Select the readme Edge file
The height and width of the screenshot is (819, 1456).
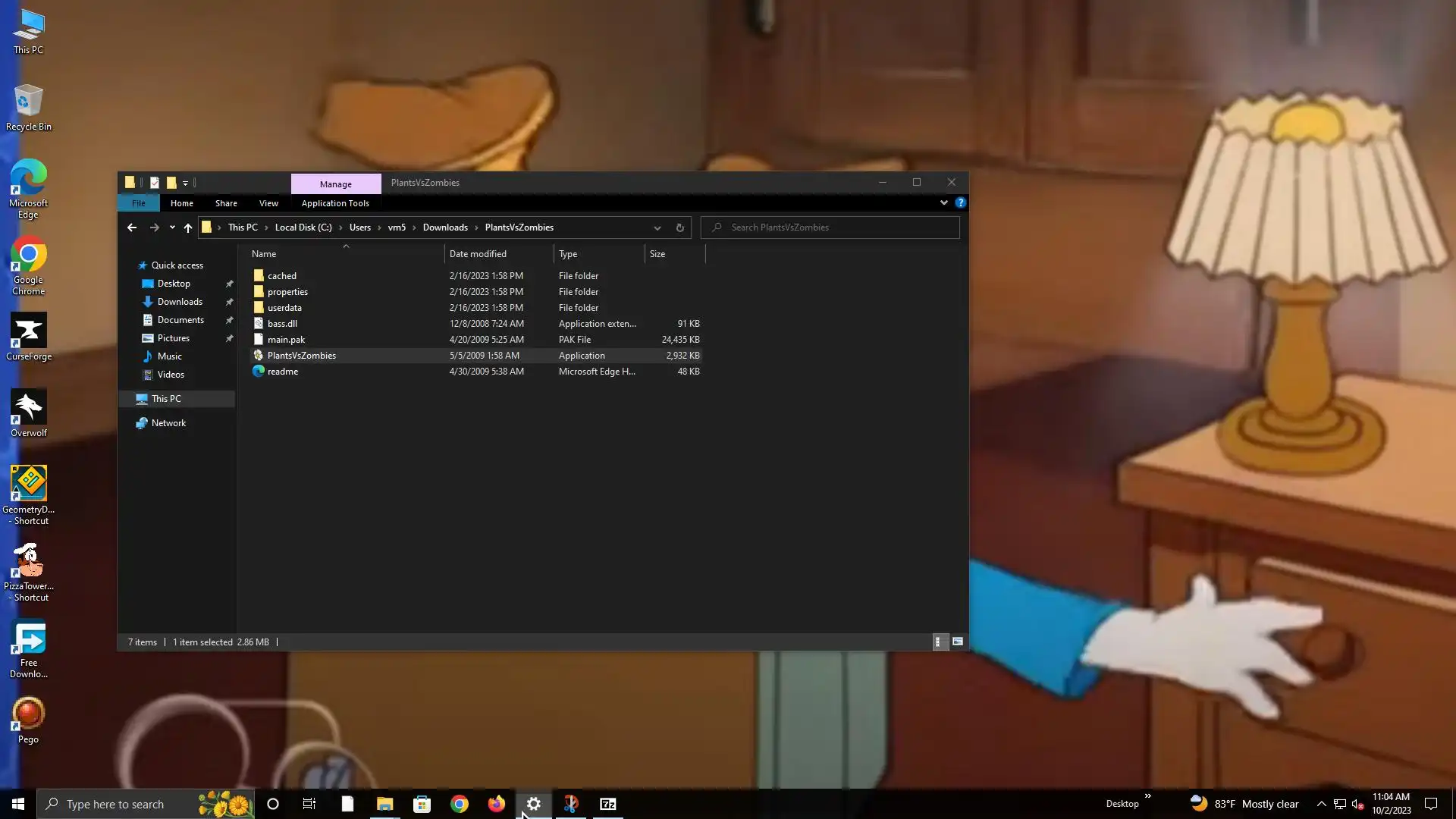(x=283, y=372)
